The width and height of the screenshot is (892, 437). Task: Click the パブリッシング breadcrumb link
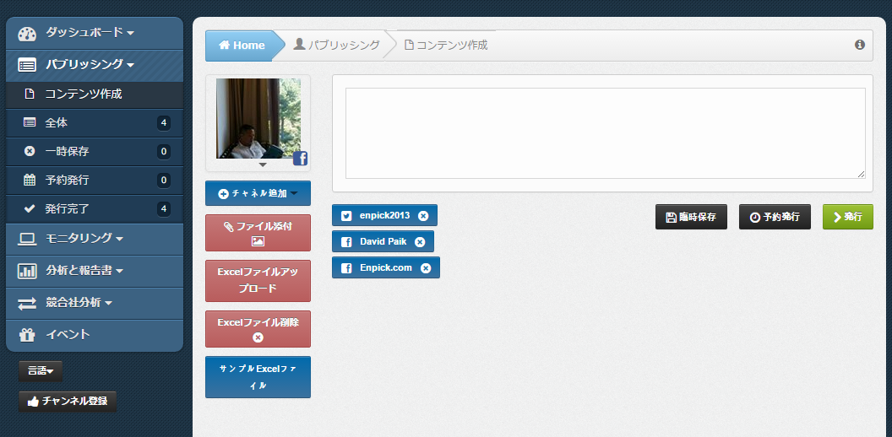pyautogui.click(x=337, y=45)
